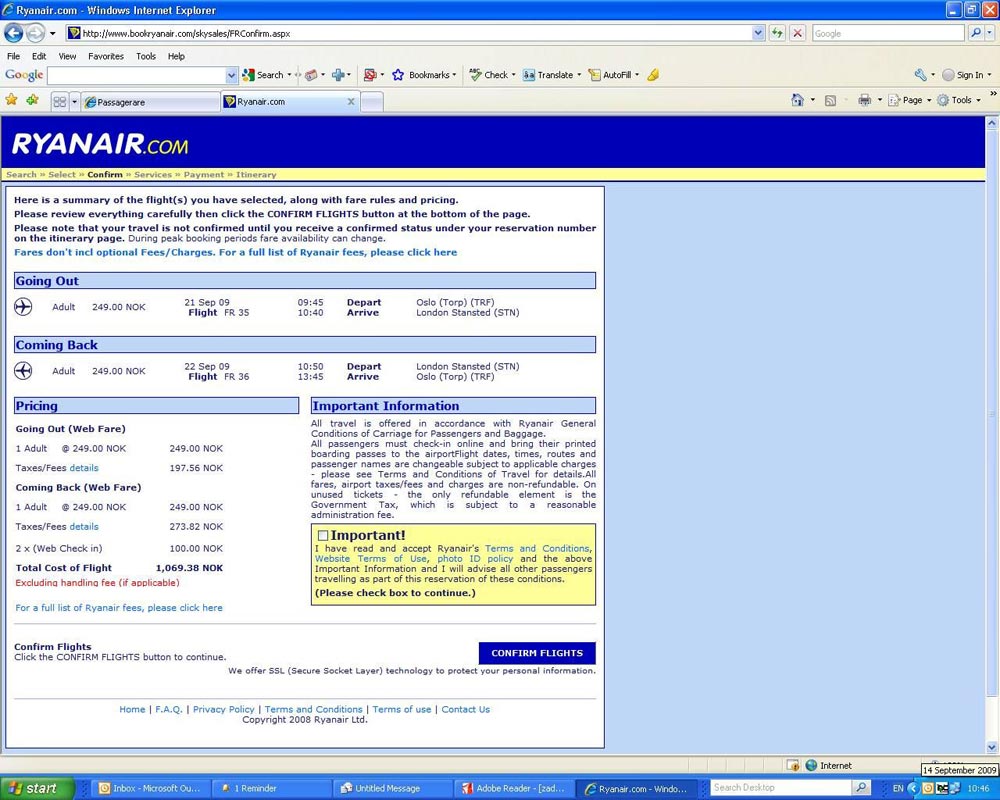Click the page scrollbar down arrow

click(x=992, y=747)
